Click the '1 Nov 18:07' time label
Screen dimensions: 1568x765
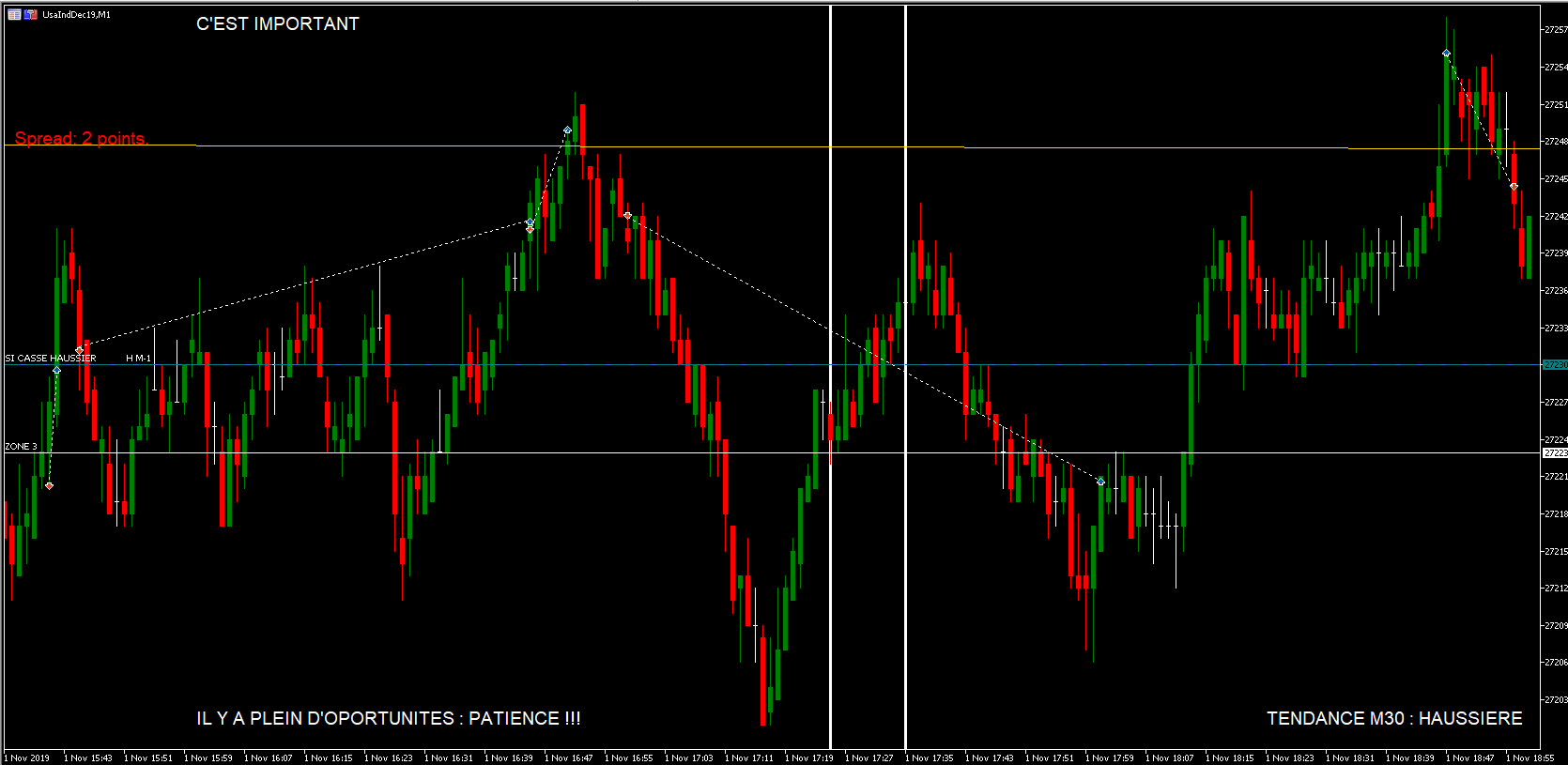(x=1170, y=757)
